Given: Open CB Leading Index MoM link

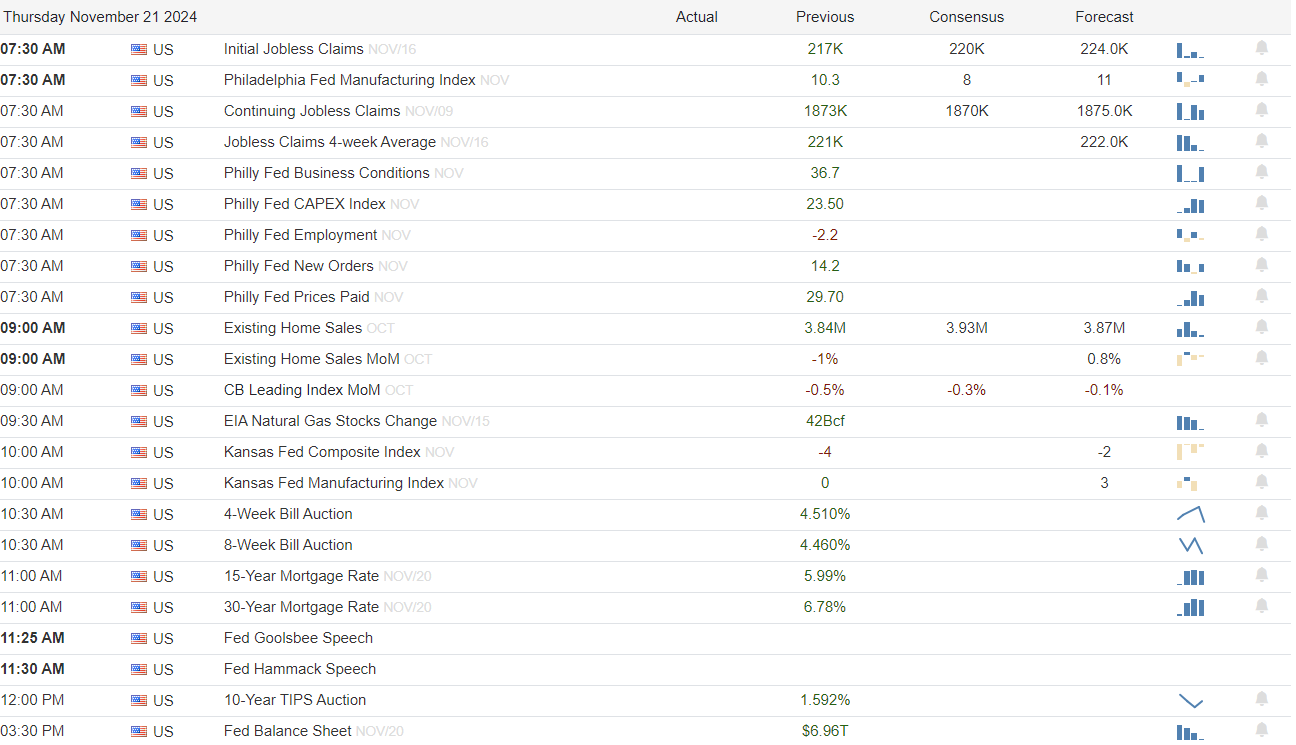Looking at the screenshot, I should 302,390.
